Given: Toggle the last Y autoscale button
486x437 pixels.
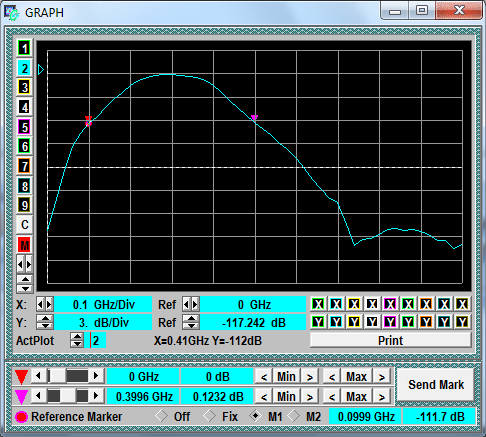Looking at the screenshot, I should click(462, 322).
